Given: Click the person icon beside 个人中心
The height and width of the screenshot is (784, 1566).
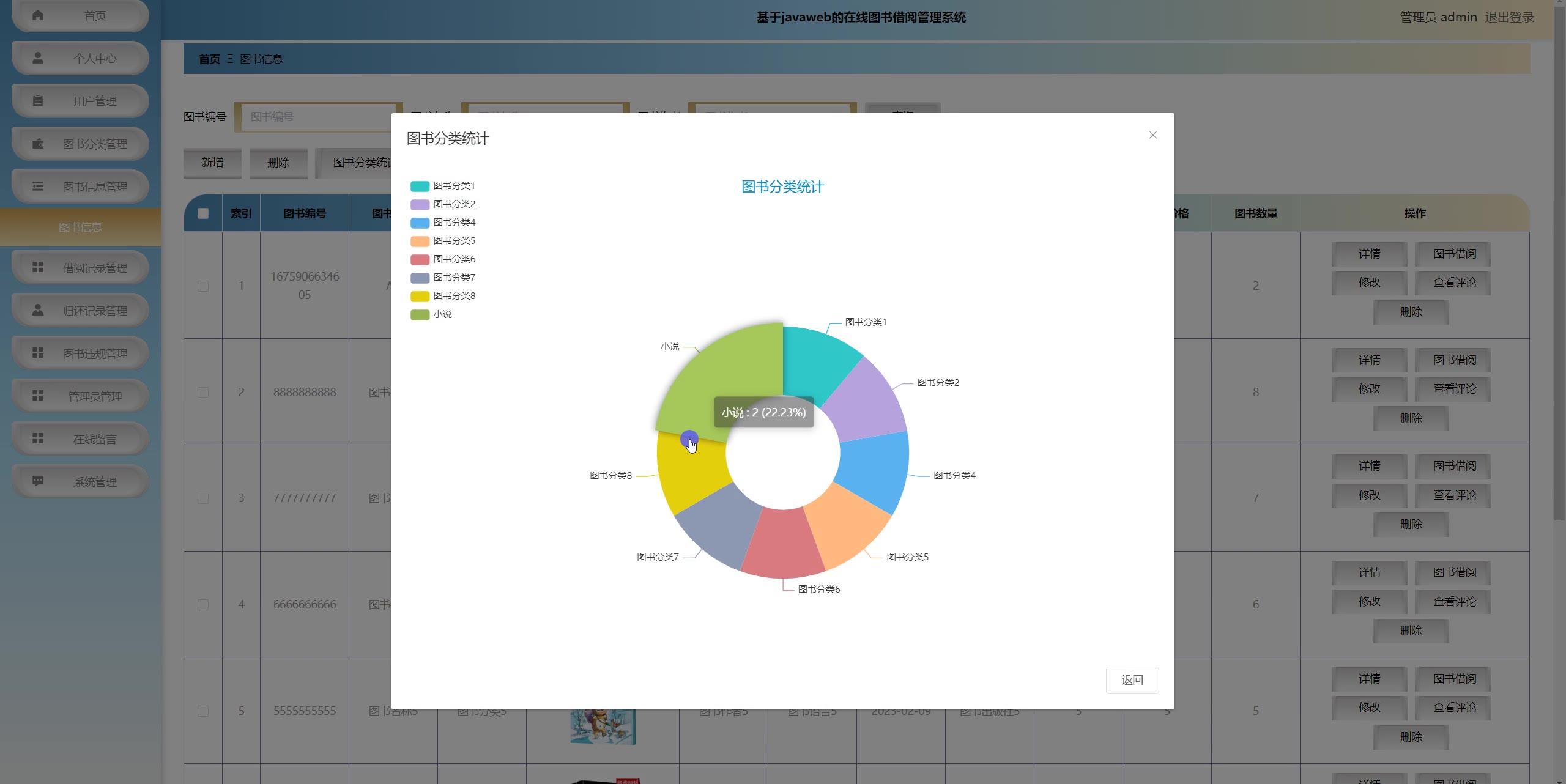Looking at the screenshot, I should (x=38, y=58).
